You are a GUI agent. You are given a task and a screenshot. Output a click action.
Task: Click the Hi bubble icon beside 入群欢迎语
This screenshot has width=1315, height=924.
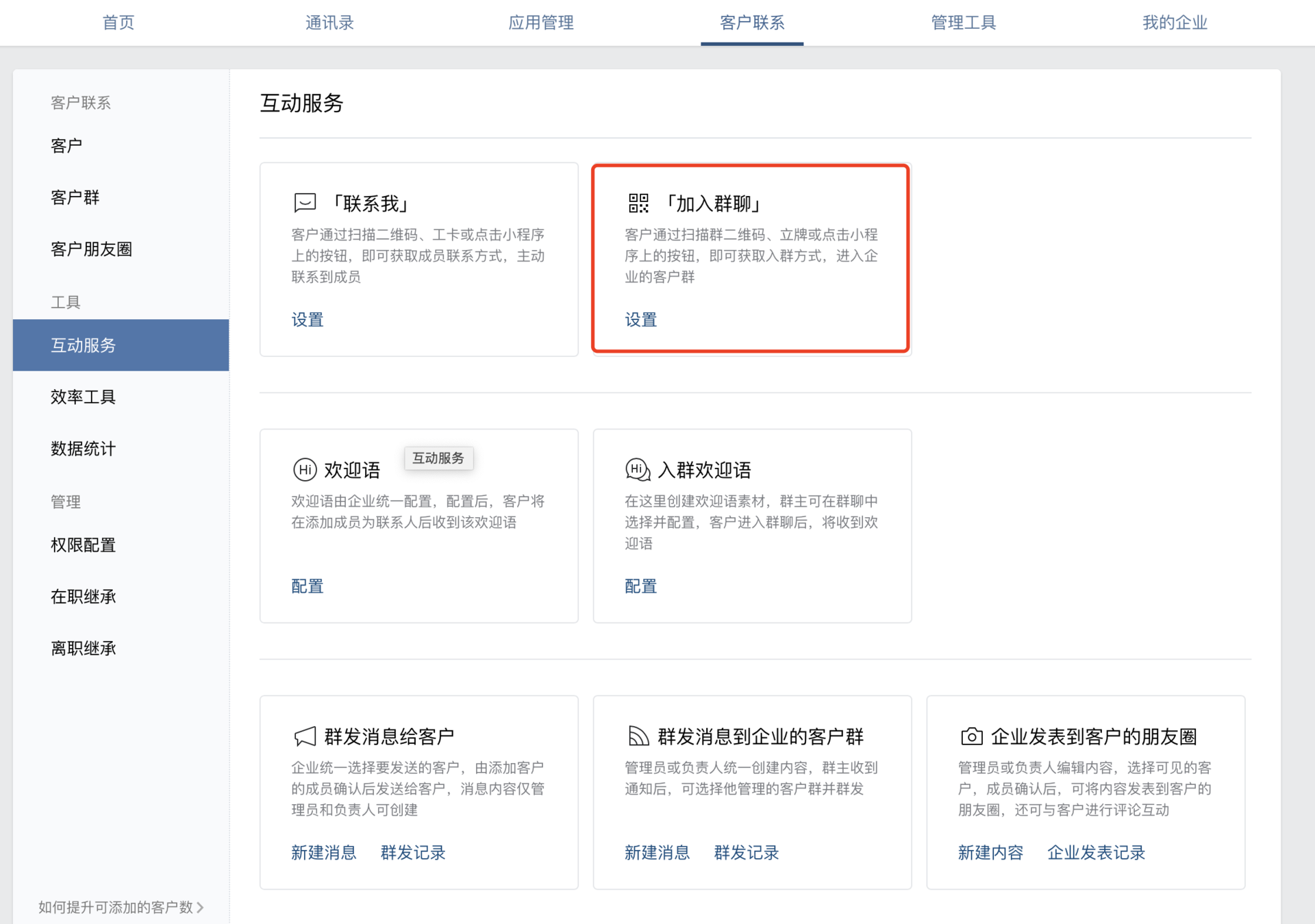click(x=638, y=470)
